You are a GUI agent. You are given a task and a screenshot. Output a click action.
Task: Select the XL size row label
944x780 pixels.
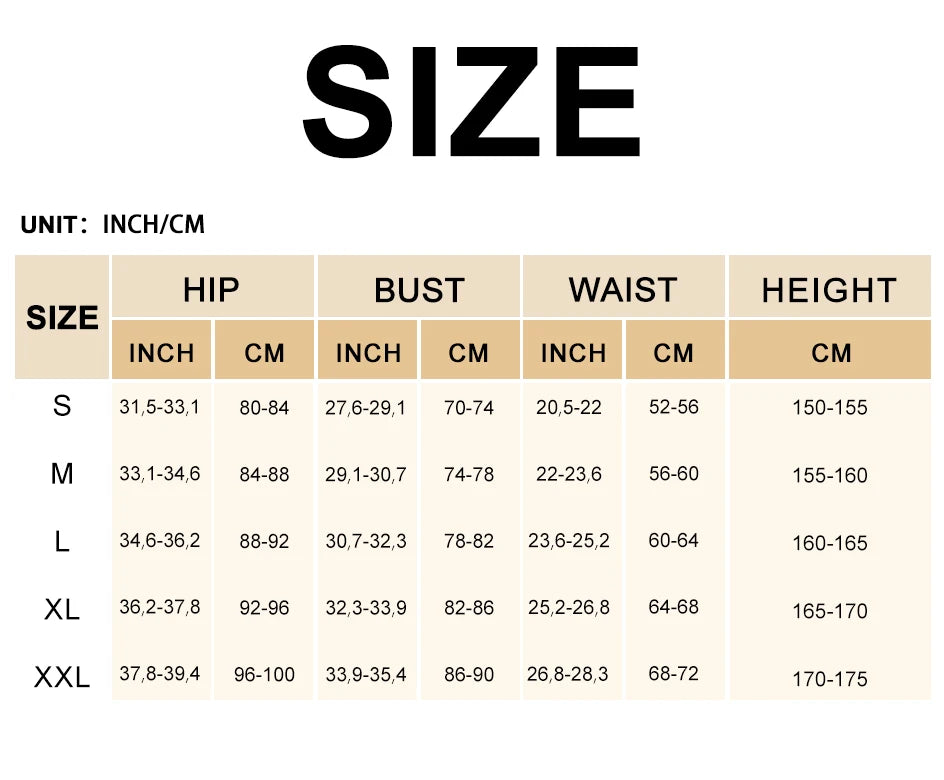tap(62, 609)
